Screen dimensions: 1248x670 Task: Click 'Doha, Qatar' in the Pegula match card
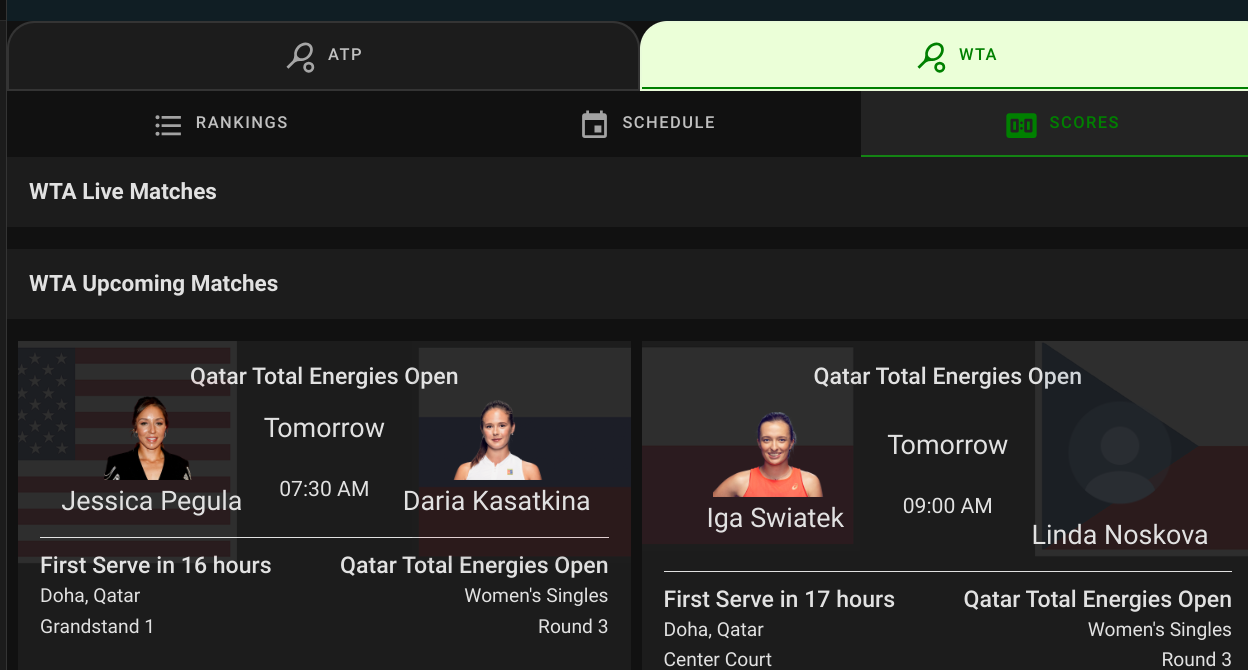pyautogui.click(x=90, y=596)
